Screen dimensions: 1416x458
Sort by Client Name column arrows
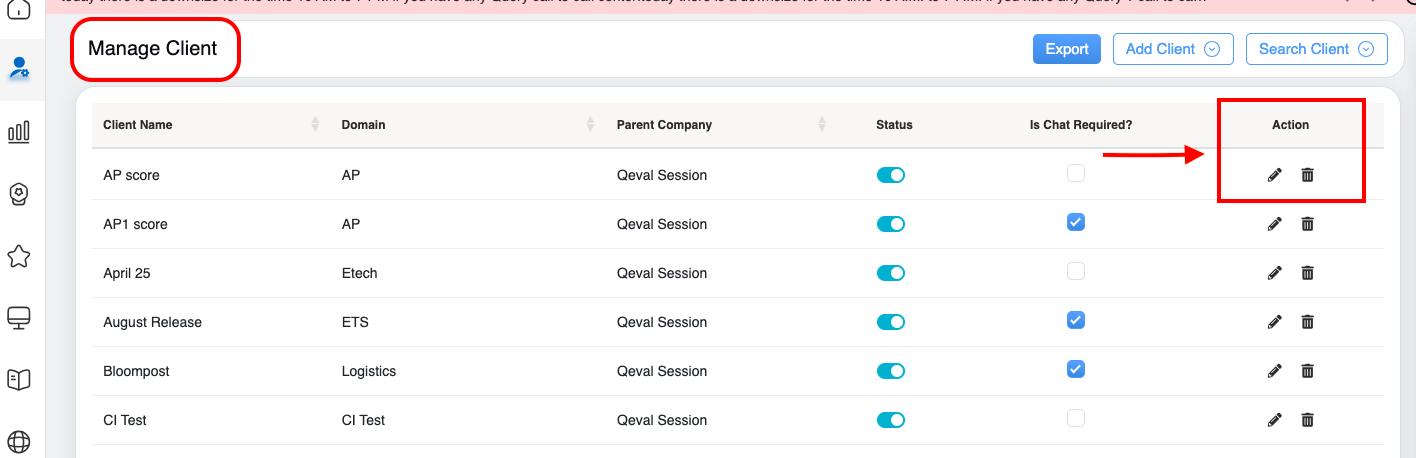tap(315, 125)
